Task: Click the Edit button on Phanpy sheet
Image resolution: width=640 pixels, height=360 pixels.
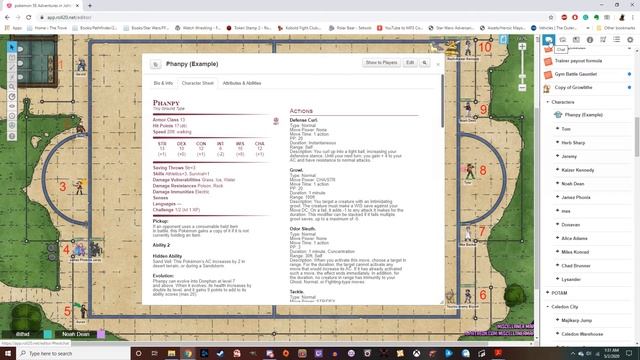Action: [410, 62]
